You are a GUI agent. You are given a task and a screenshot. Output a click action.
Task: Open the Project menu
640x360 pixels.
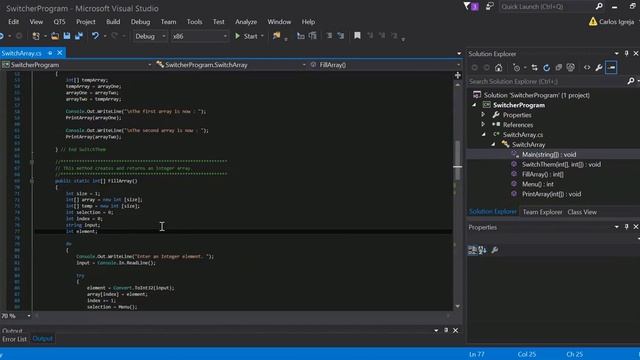tap(86, 22)
